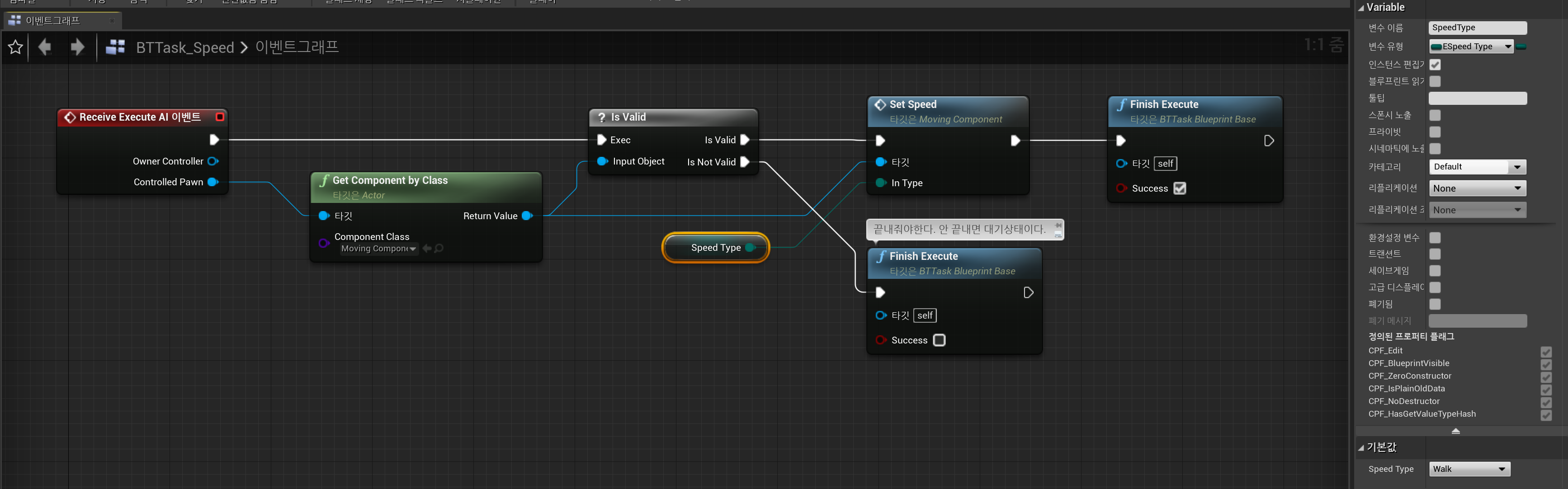
Task: Click the Receive Execute AI event delegate pin
Action: [x=220, y=117]
